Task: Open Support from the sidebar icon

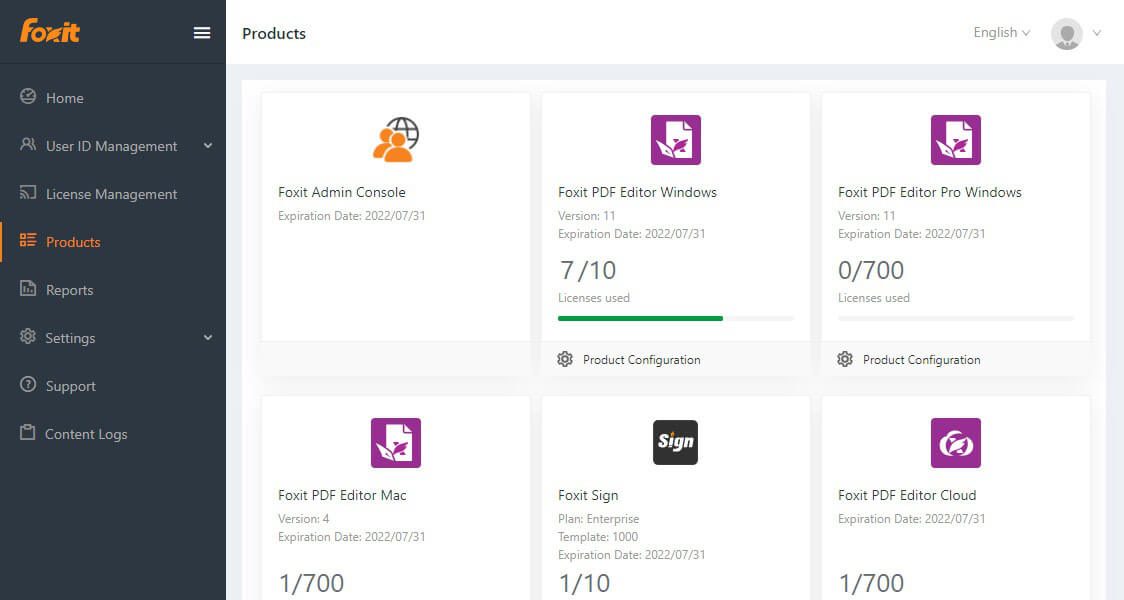Action: (x=28, y=385)
